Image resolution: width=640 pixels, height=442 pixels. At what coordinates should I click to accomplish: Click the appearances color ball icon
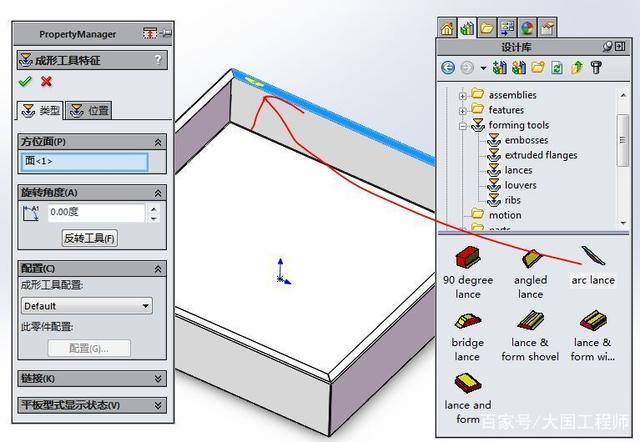click(527, 28)
